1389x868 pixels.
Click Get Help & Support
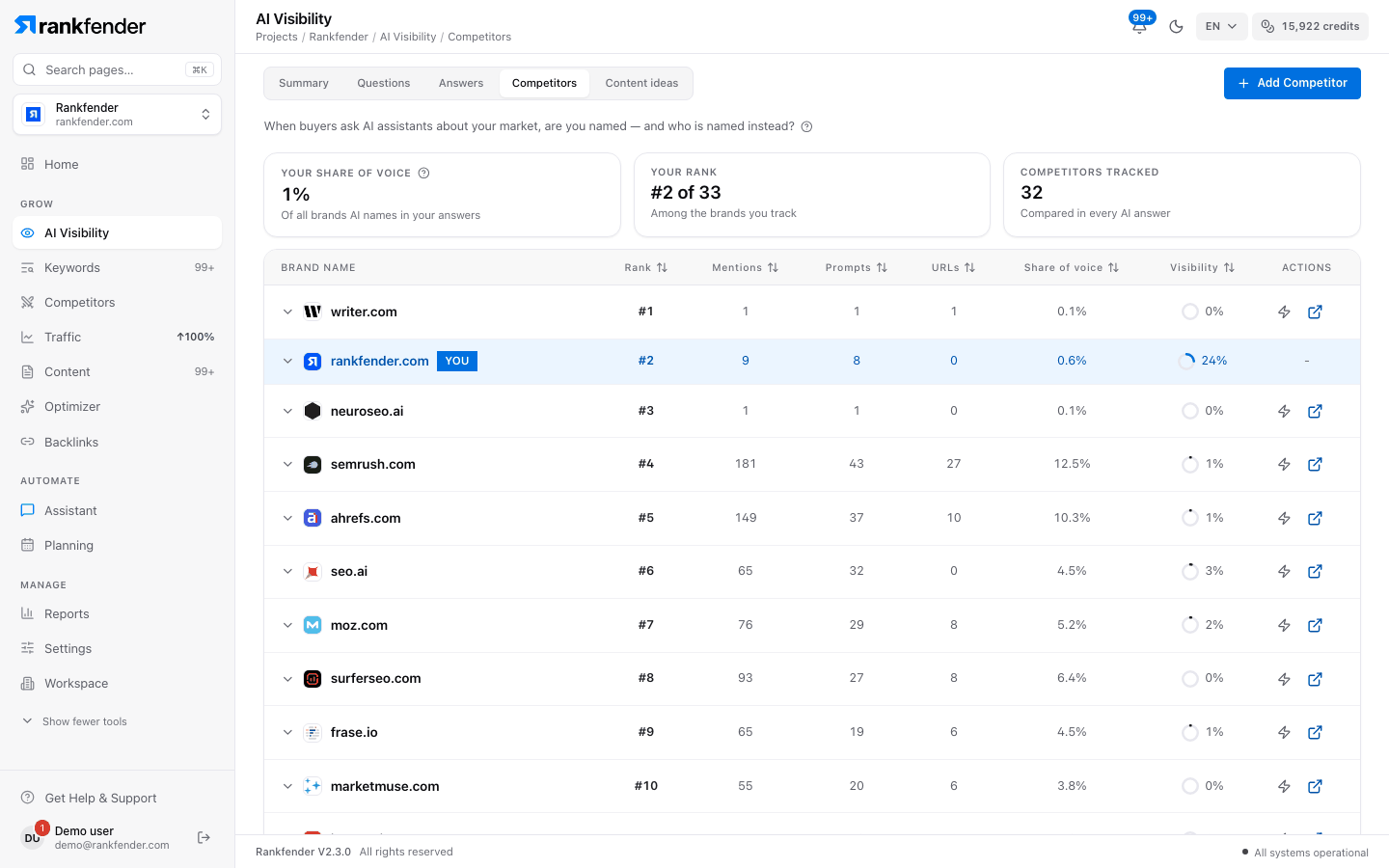click(90, 799)
